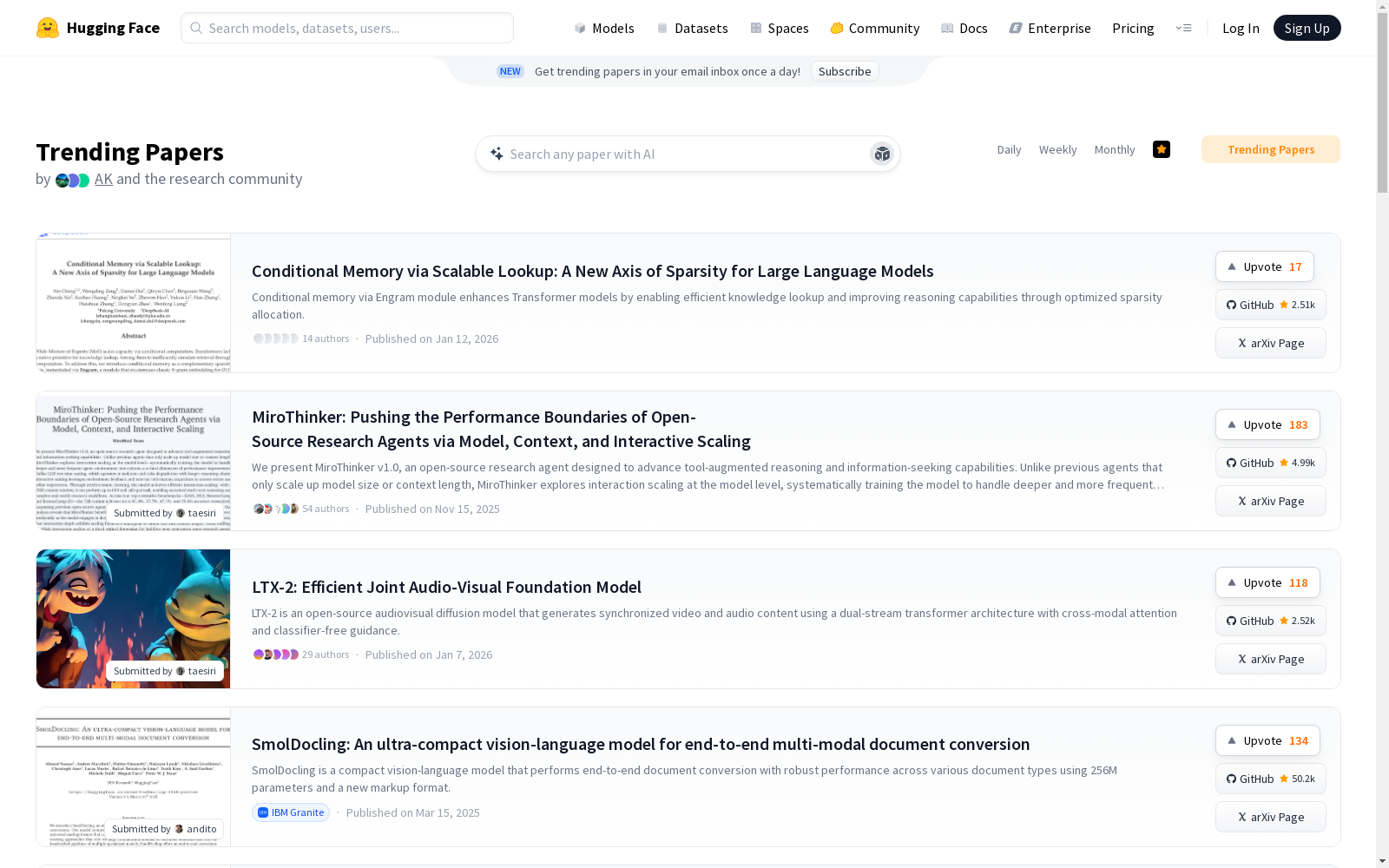Click the Search any paper with AI field
This screenshot has width=1389, height=868.
677,154
